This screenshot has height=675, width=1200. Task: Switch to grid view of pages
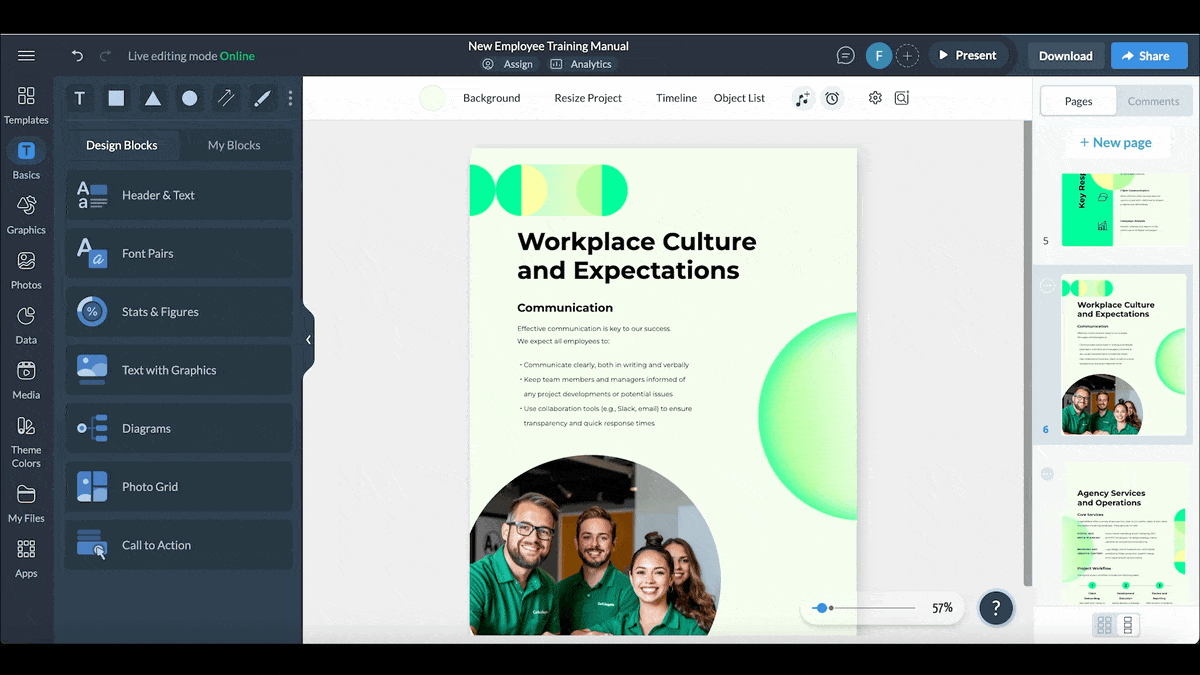pyautogui.click(x=1104, y=625)
